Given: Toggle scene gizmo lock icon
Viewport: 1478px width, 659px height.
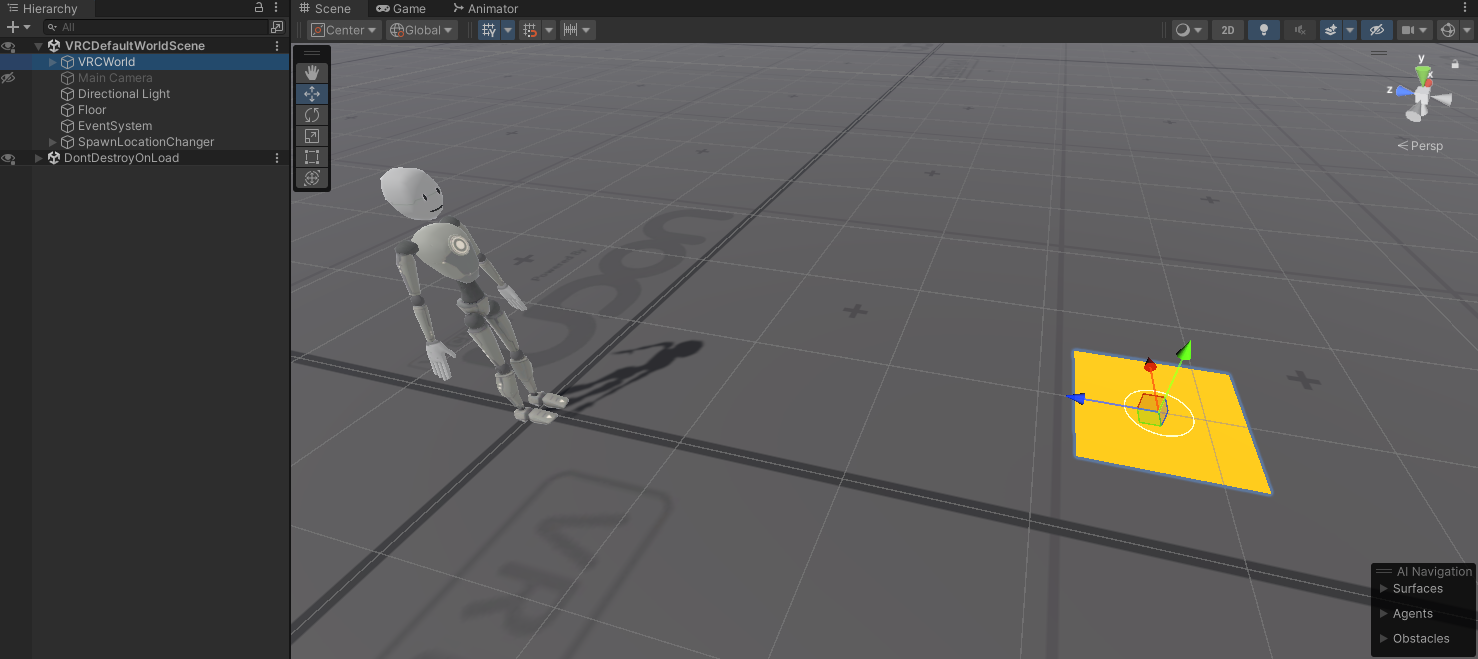Looking at the screenshot, I should click(1455, 64).
